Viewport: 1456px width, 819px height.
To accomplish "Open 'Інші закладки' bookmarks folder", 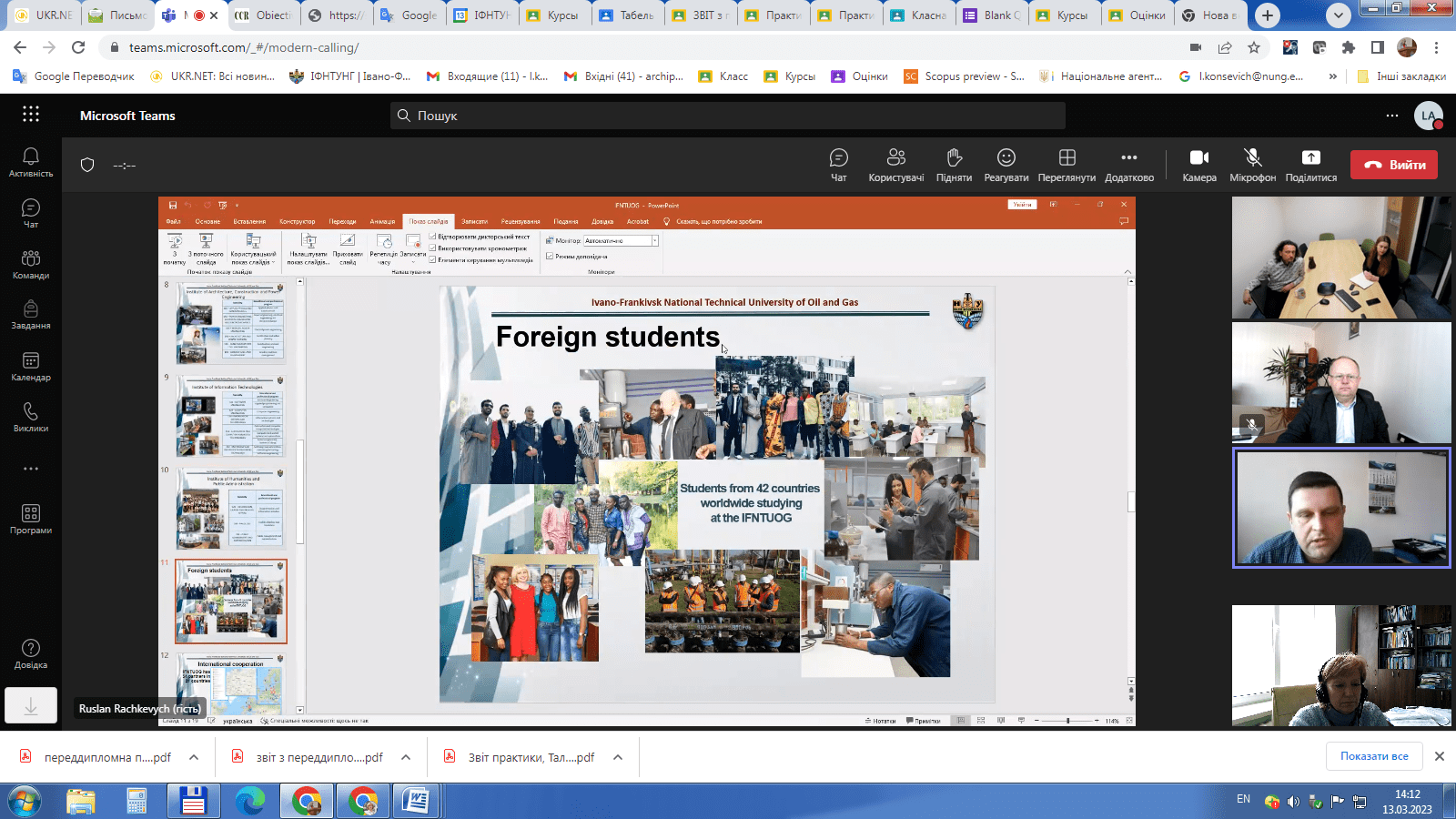I will (x=1402, y=76).
